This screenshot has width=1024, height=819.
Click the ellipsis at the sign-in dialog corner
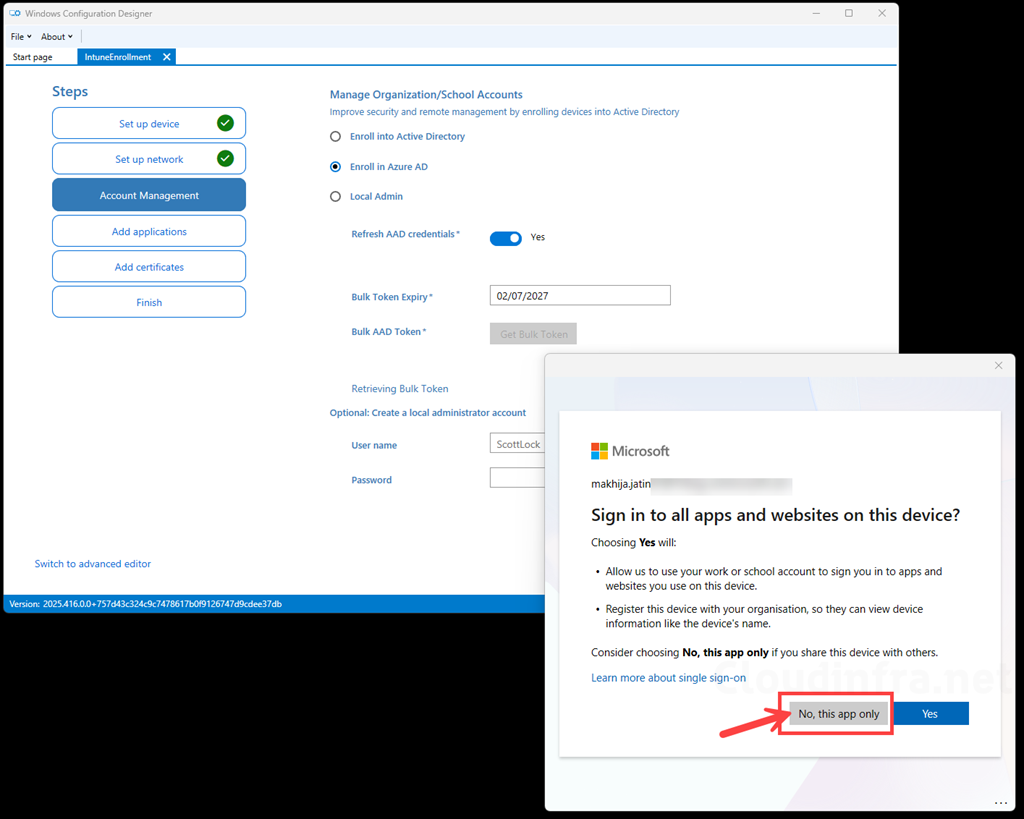(x=1000, y=803)
